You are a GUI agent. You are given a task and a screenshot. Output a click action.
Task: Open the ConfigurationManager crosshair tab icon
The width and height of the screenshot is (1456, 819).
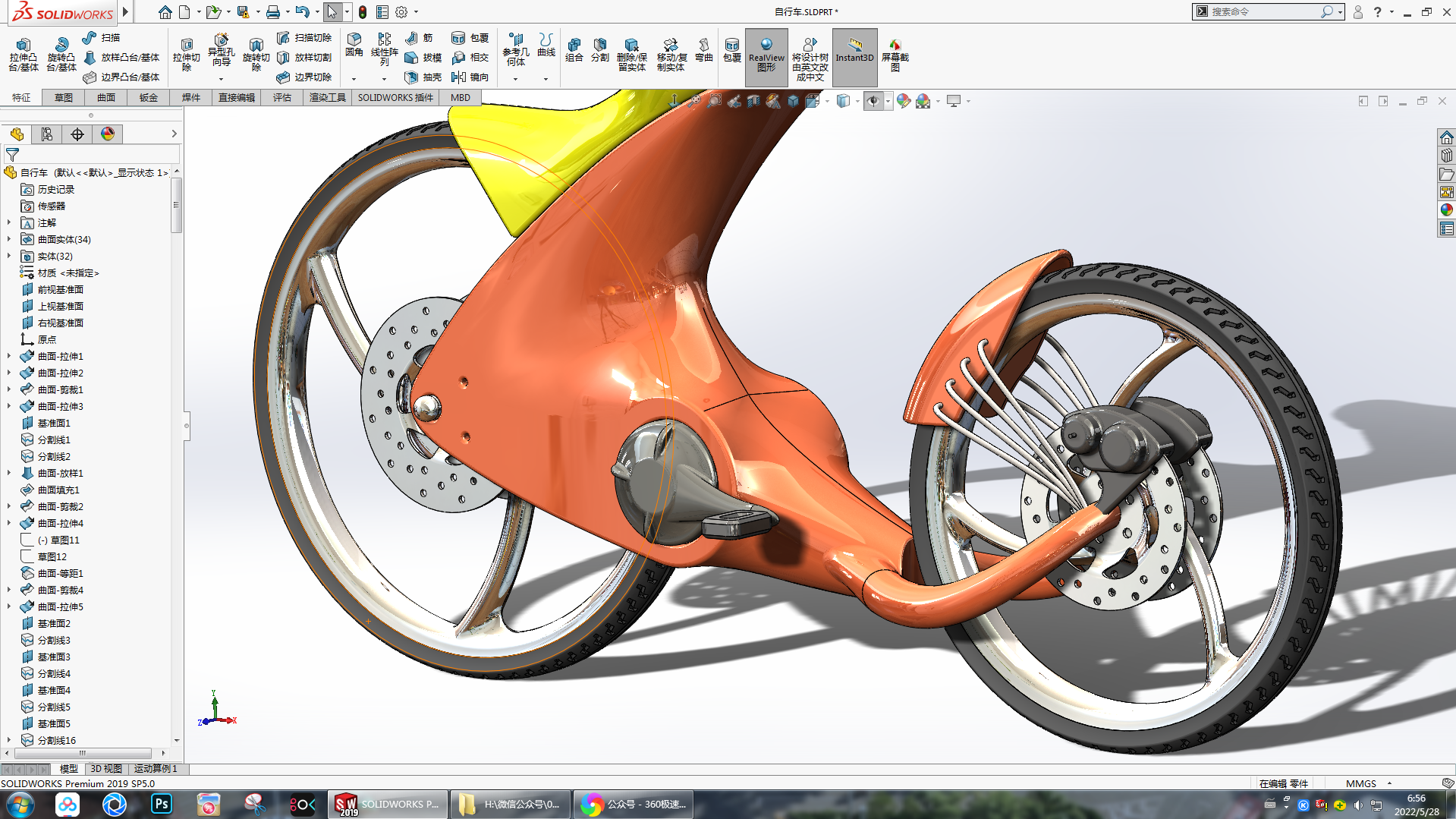click(77, 134)
